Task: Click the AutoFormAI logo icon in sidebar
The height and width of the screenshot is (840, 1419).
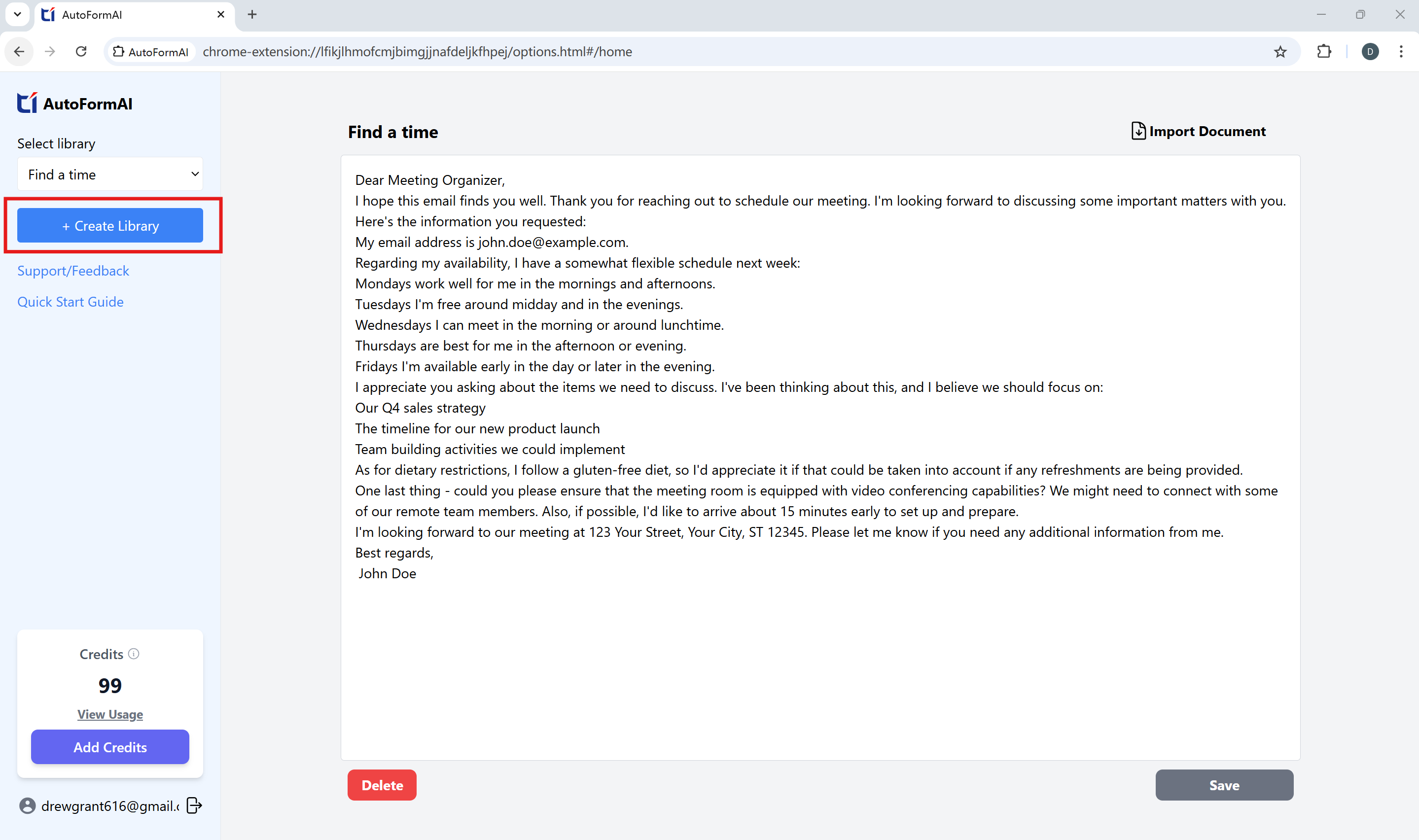Action: click(x=27, y=103)
